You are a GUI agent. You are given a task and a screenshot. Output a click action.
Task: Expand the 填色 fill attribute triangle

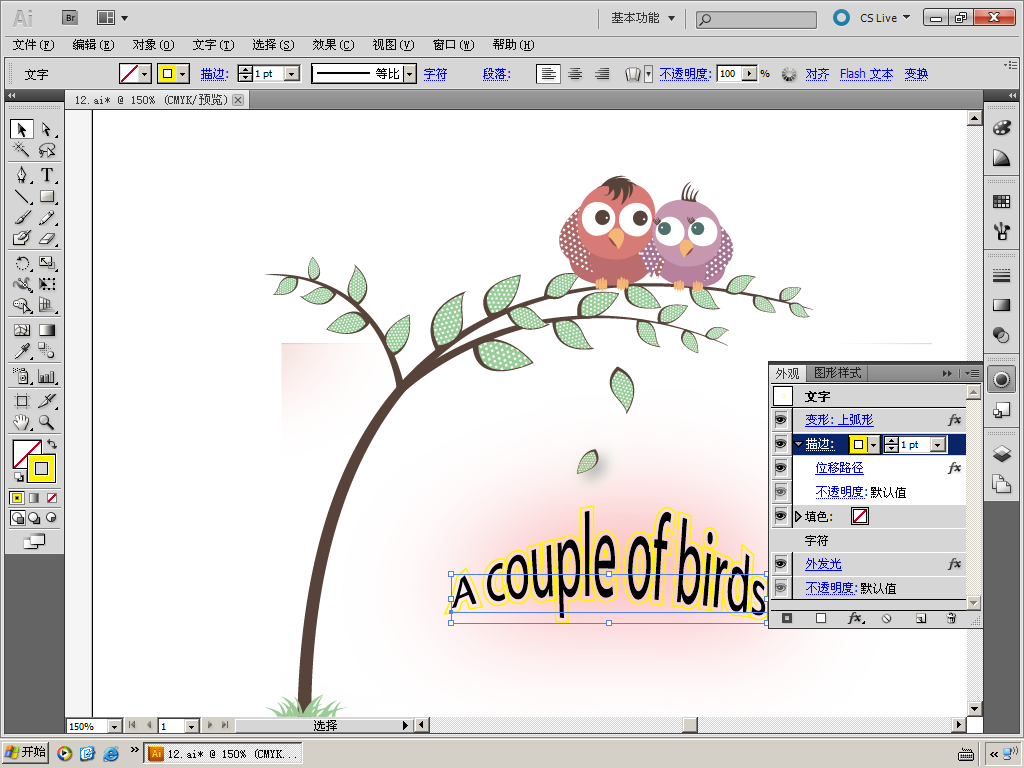point(798,517)
